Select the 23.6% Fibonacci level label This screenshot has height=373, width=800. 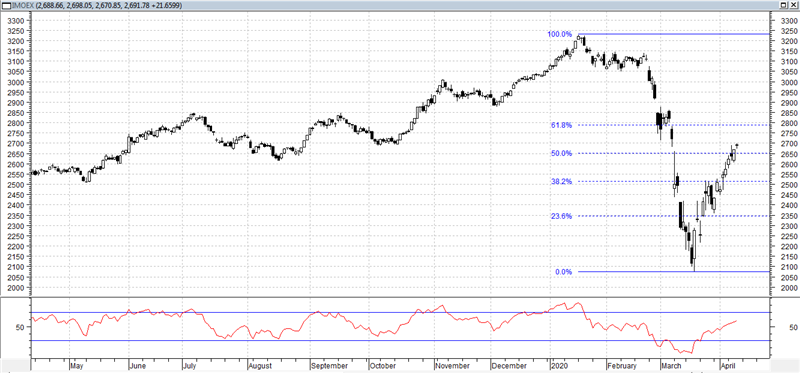tap(561, 216)
